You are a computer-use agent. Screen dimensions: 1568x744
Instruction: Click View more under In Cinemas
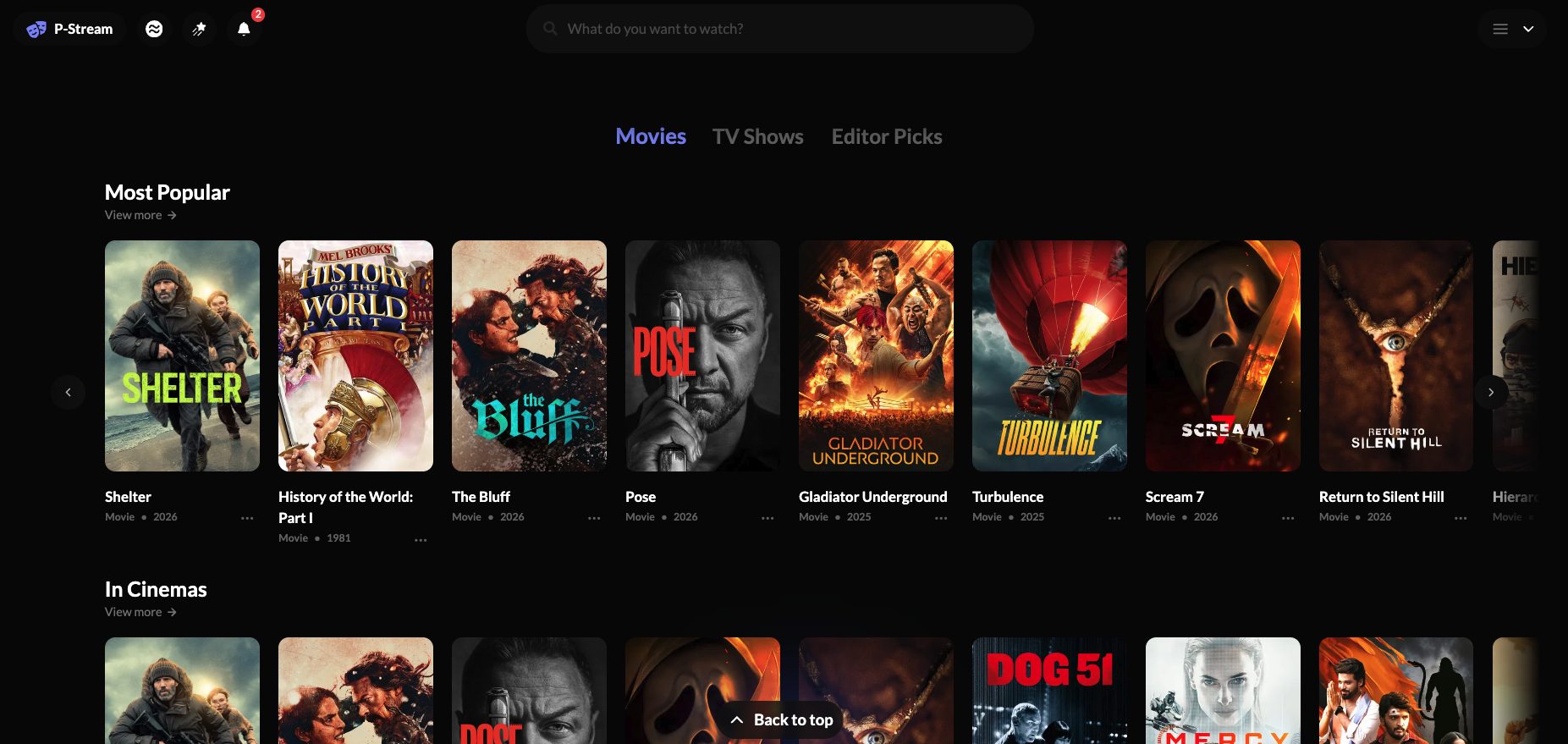coord(140,612)
